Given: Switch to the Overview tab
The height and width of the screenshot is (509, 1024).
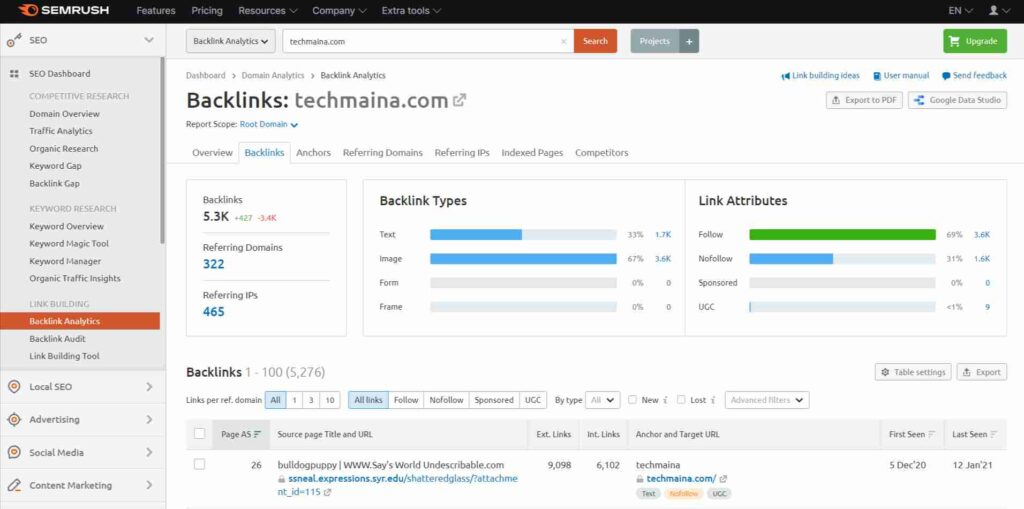Looking at the screenshot, I should 212,153.
